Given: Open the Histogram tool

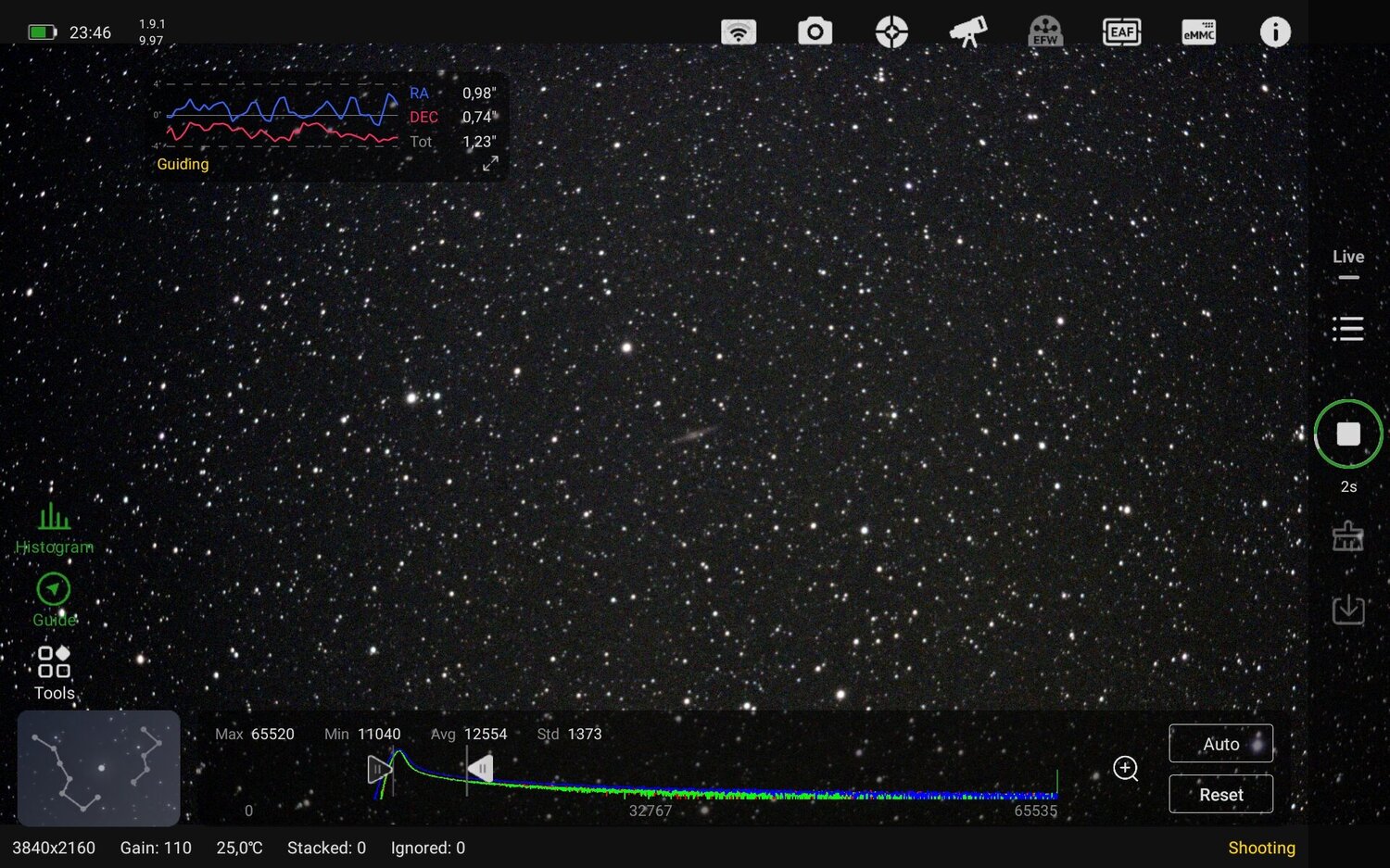Looking at the screenshot, I should (x=53, y=523).
